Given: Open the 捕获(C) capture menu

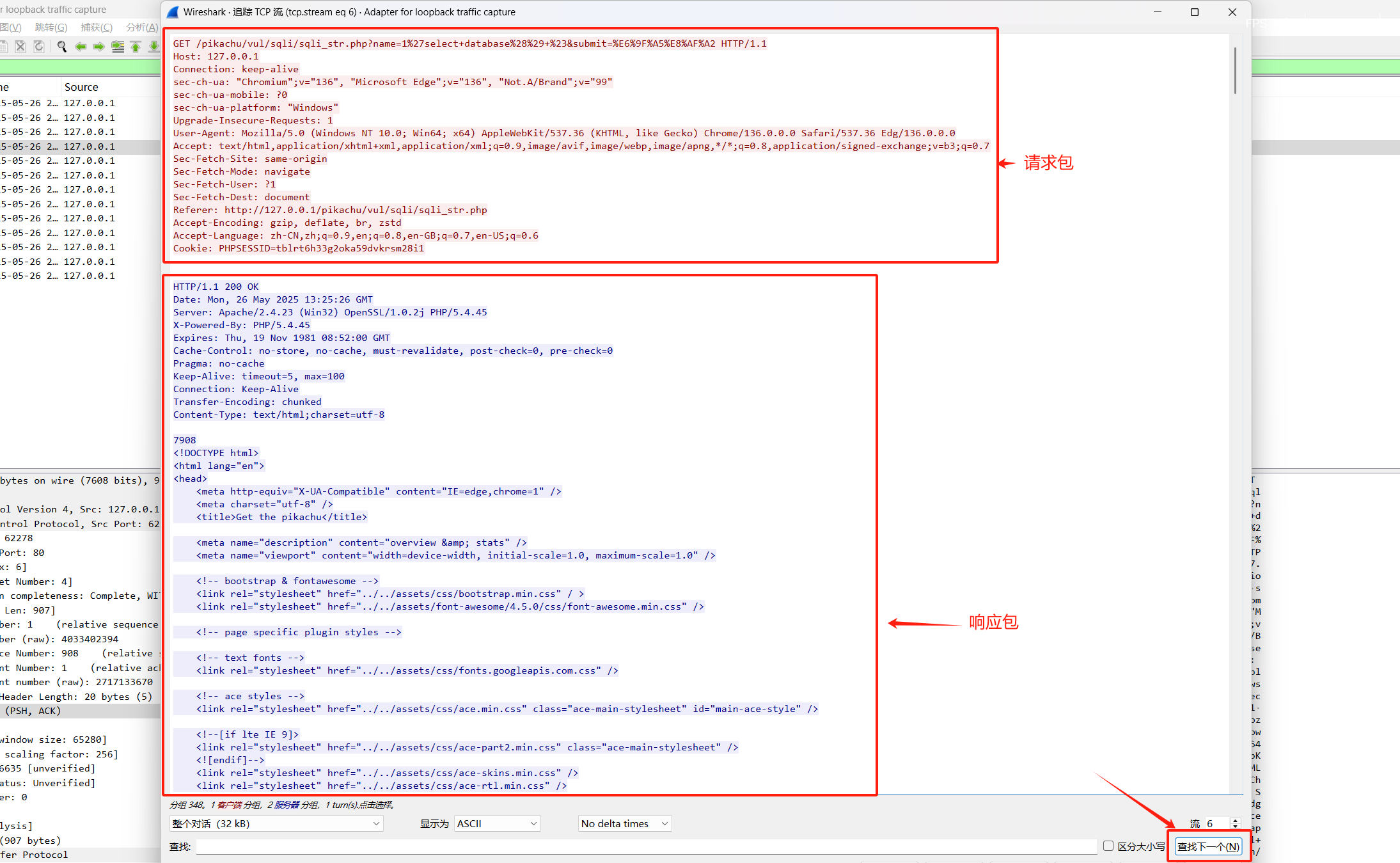Looking at the screenshot, I should (x=97, y=27).
